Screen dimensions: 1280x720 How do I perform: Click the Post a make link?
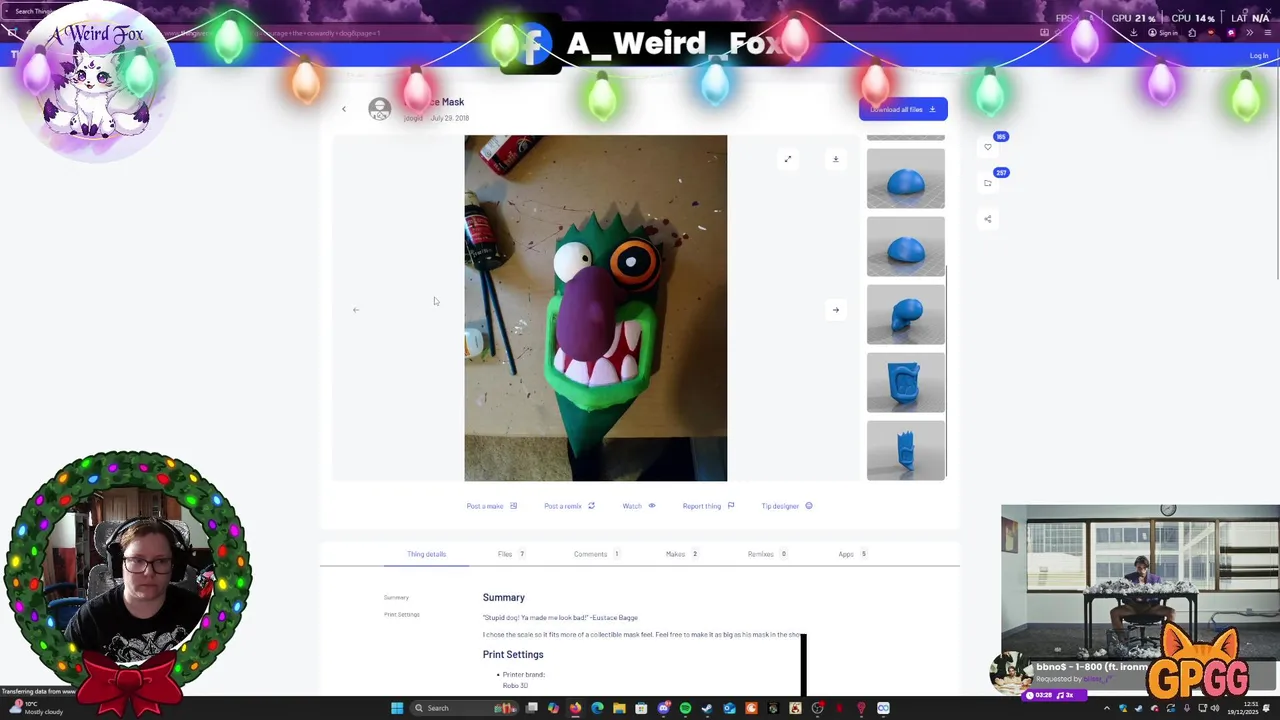(x=491, y=506)
